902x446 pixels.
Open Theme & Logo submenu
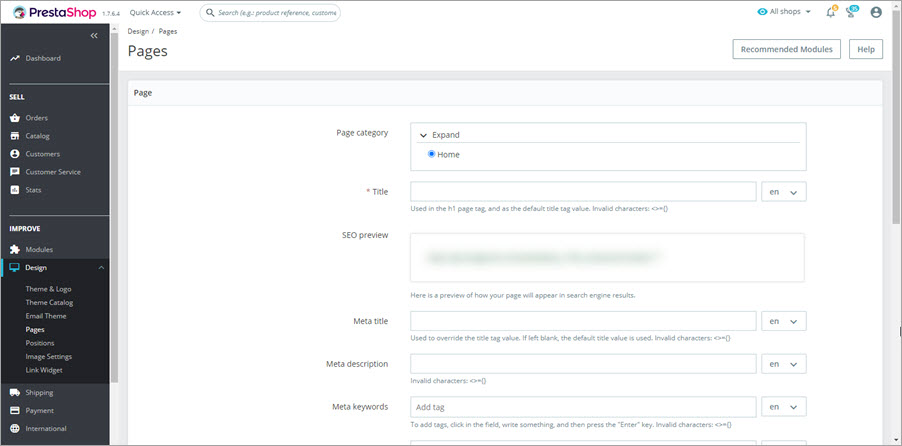tap(48, 289)
